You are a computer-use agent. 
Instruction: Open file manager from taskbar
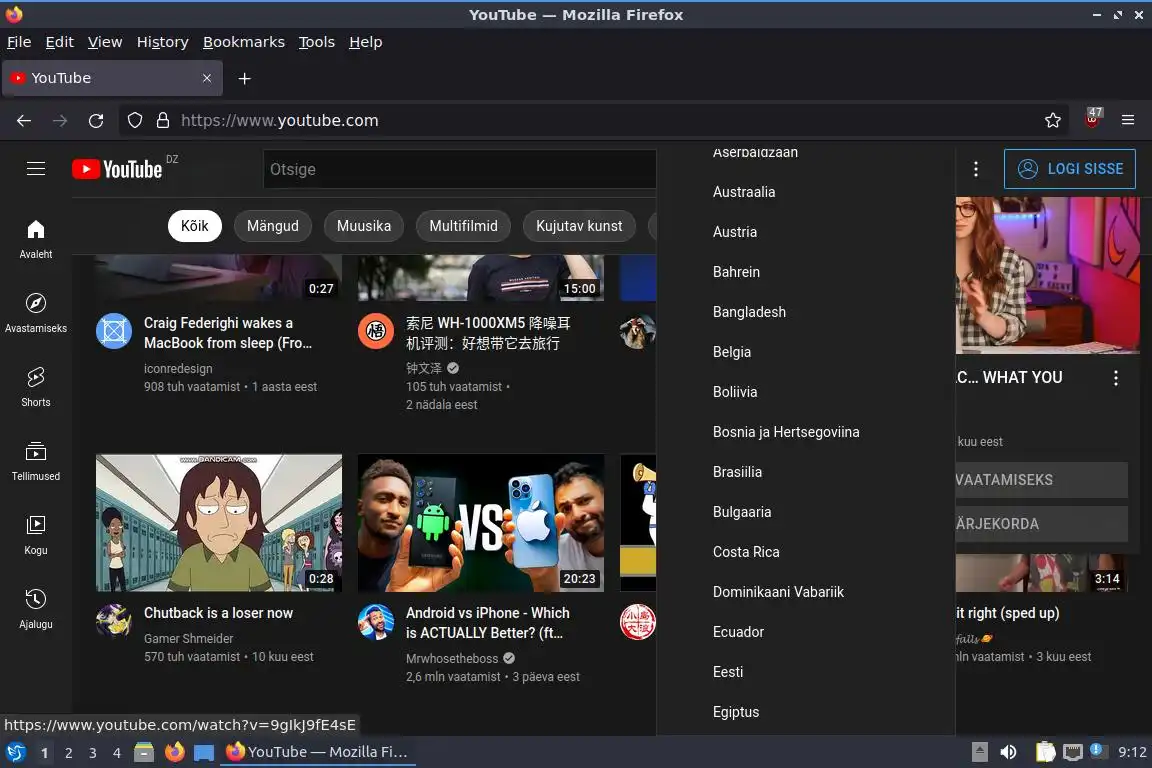[144, 752]
